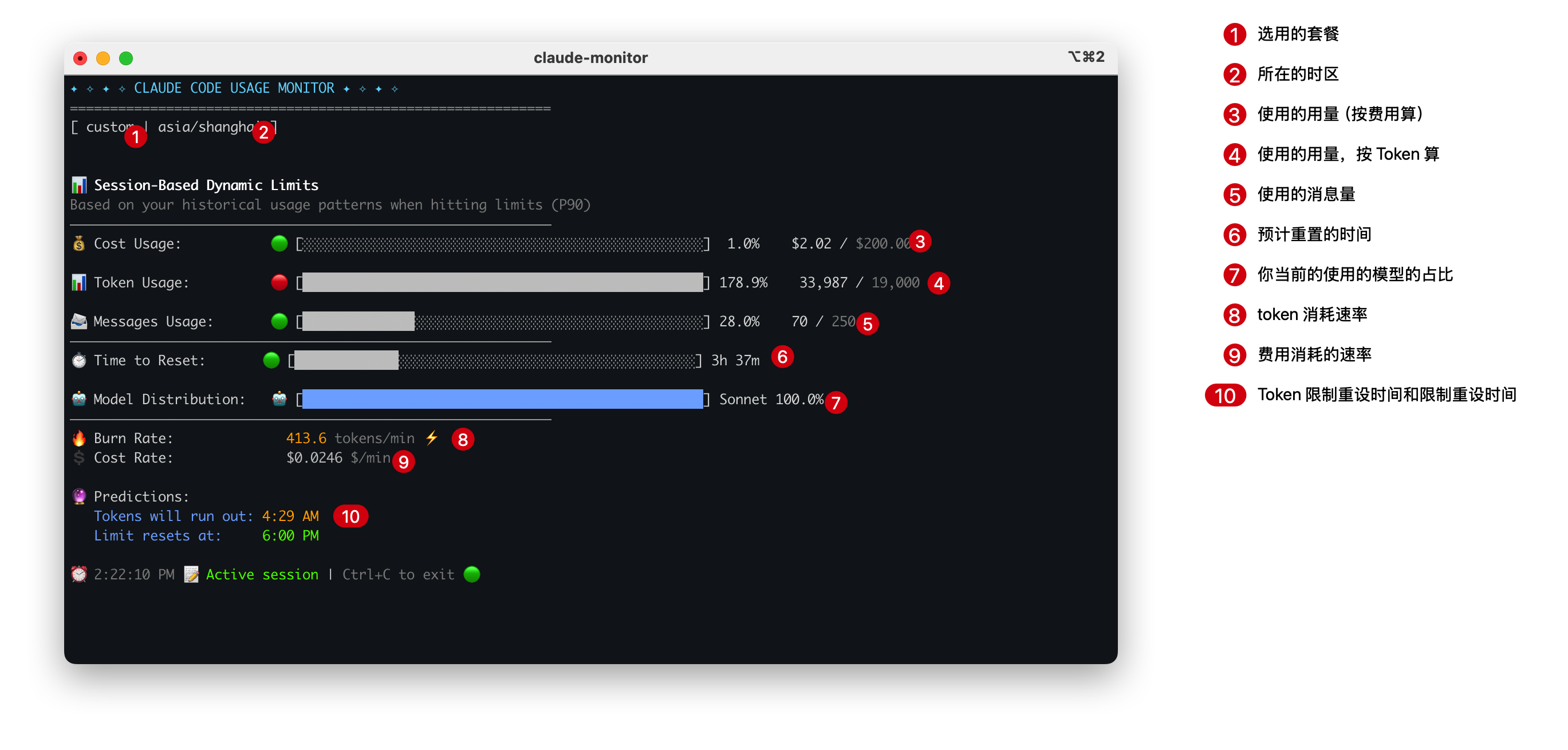Click the Time to Reset progress bar

494,360
